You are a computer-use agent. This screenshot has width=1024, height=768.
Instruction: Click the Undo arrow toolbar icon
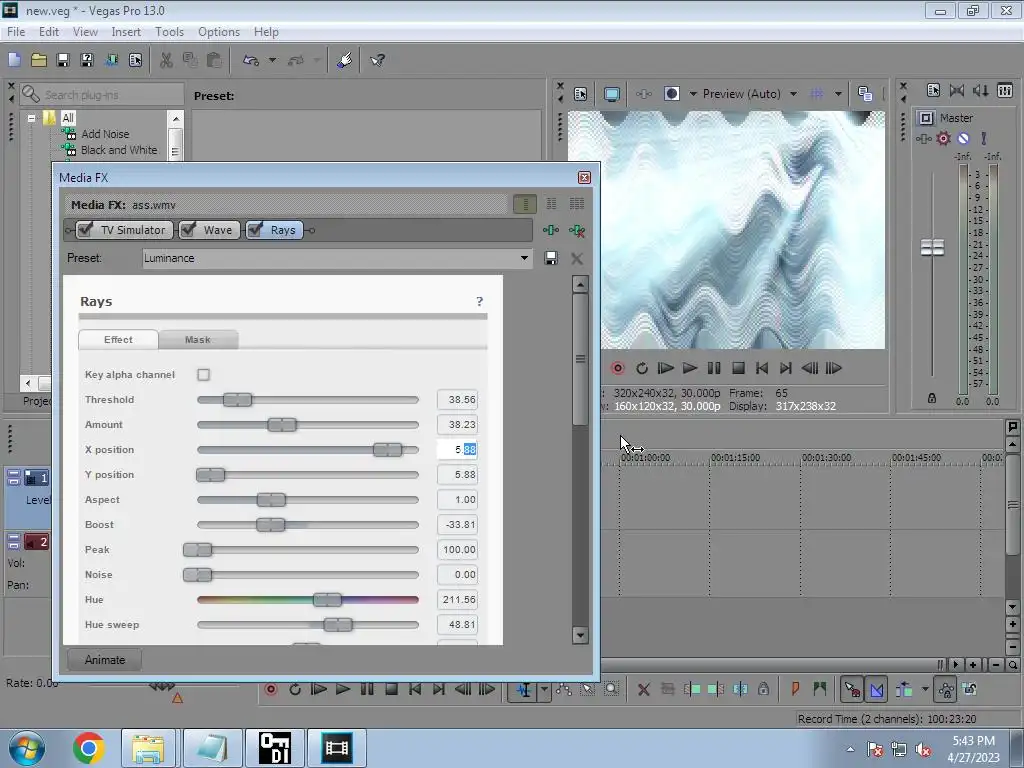pos(251,60)
